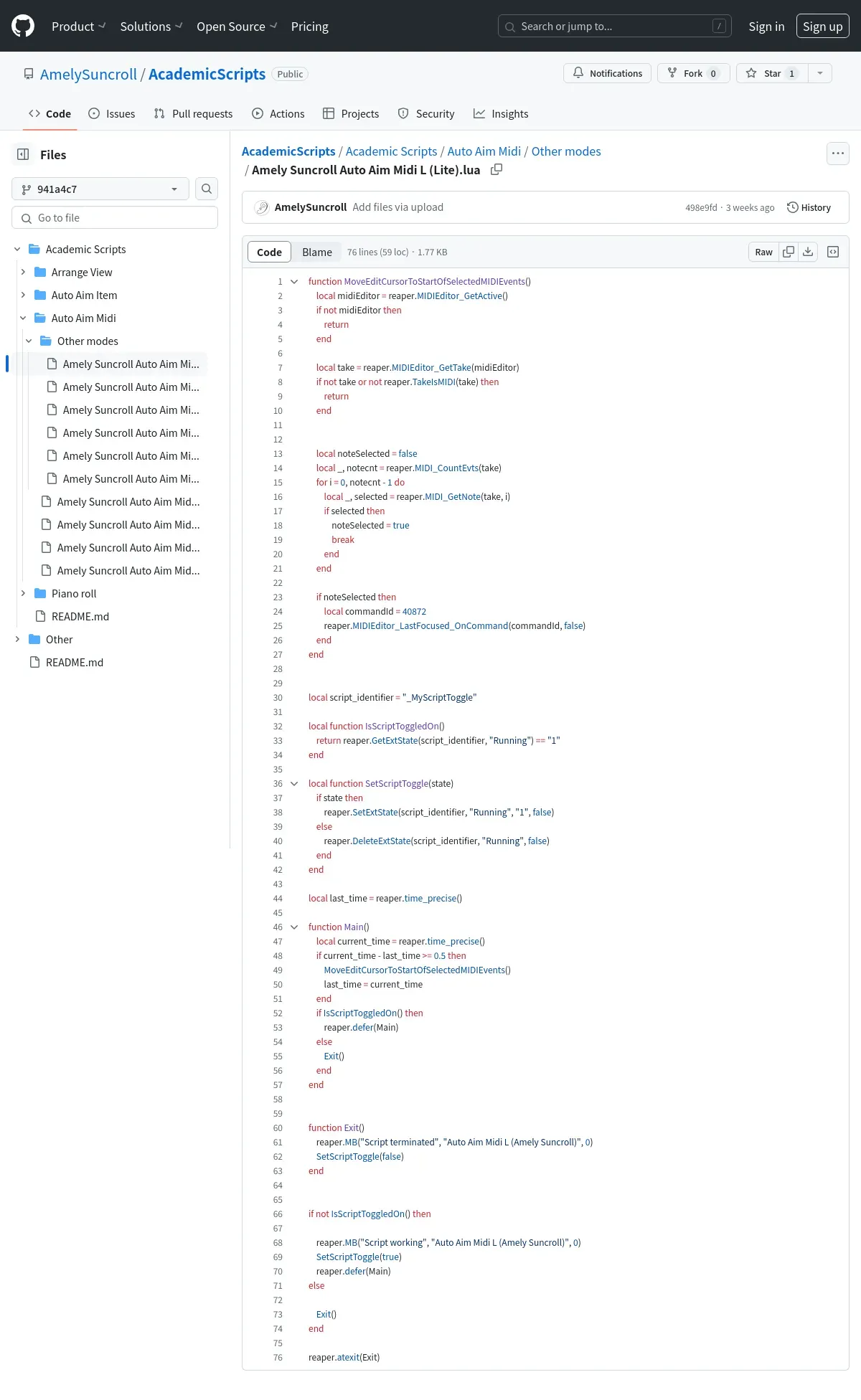Collapse the Academic Scripts tree chevron
The width and height of the screenshot is (861, 1400).
pos(17,249)
